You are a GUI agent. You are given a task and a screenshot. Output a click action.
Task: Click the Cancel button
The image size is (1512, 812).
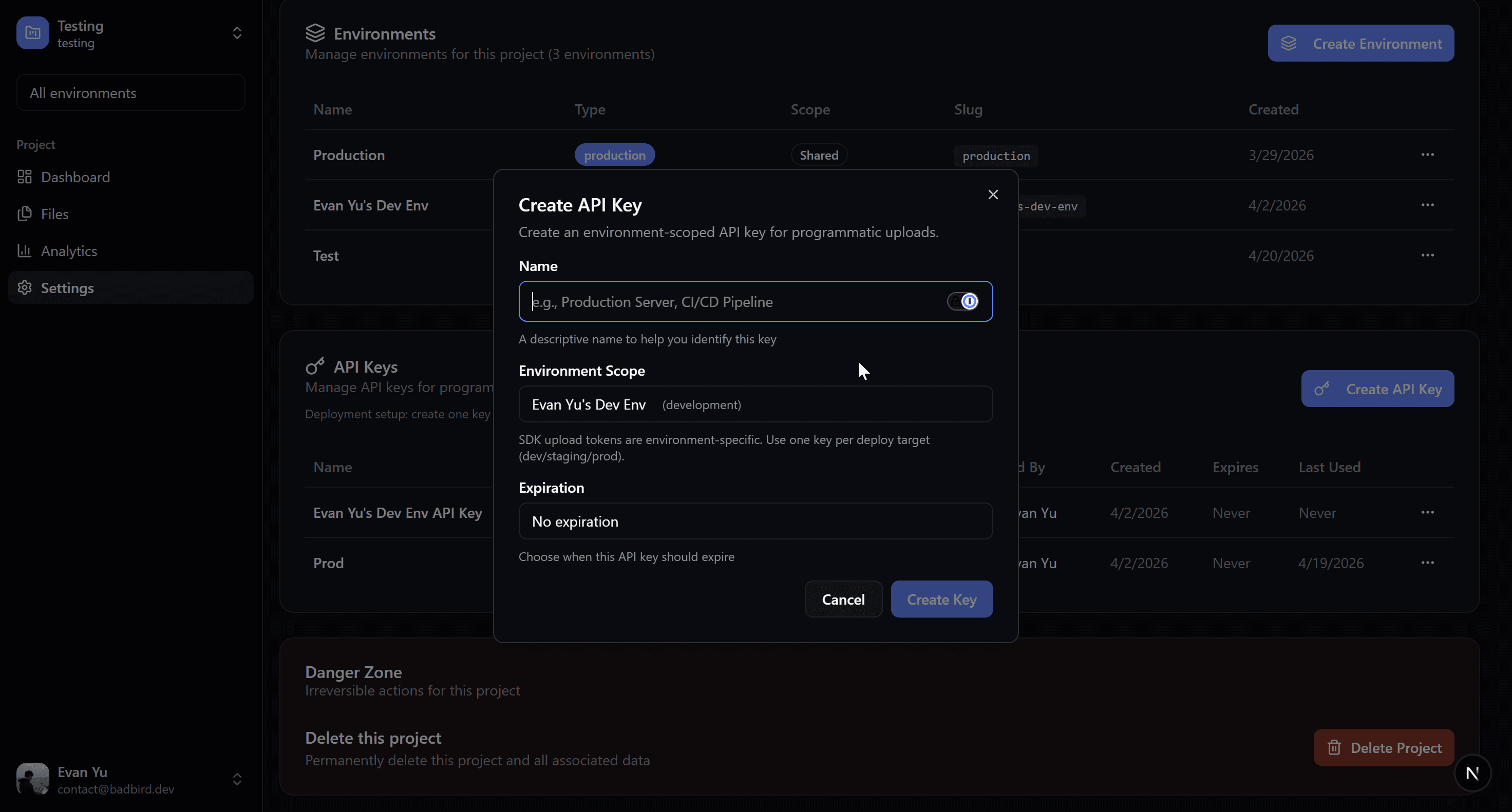coord(843,600)
